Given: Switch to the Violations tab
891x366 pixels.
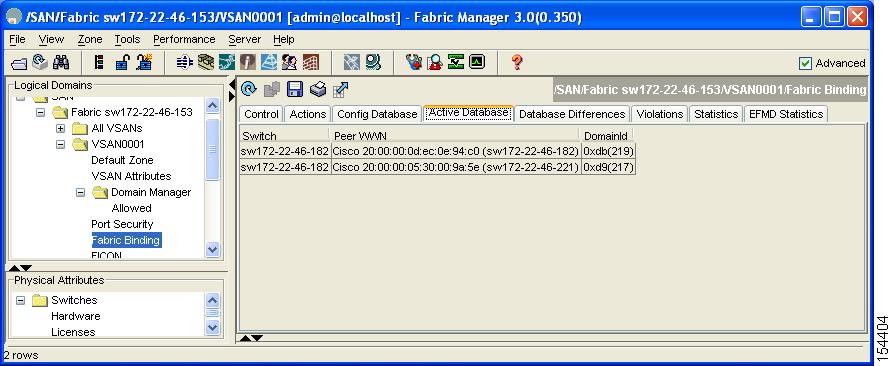Looking at the screenshot, I should [x=660, y=114].
